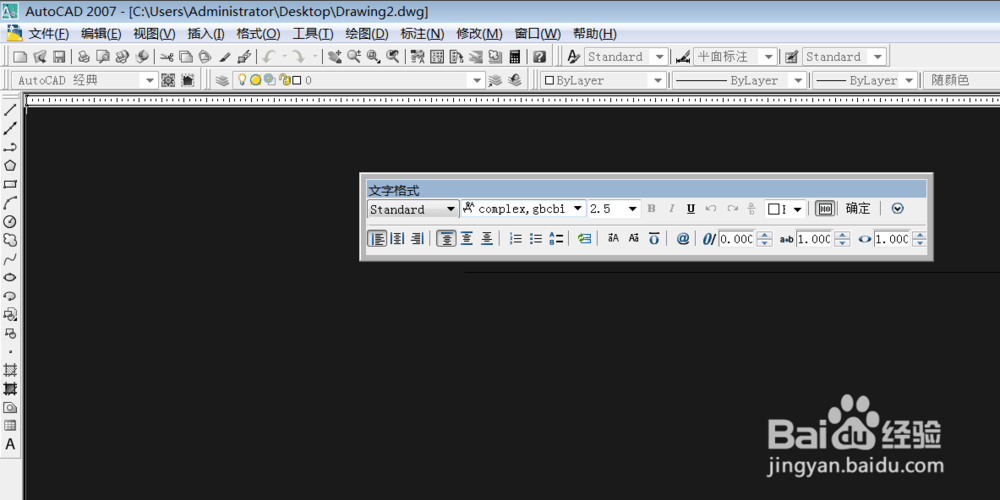Toggle Bold in text formatting
The image size is (1000, 500).
click(x=651, y=209)
